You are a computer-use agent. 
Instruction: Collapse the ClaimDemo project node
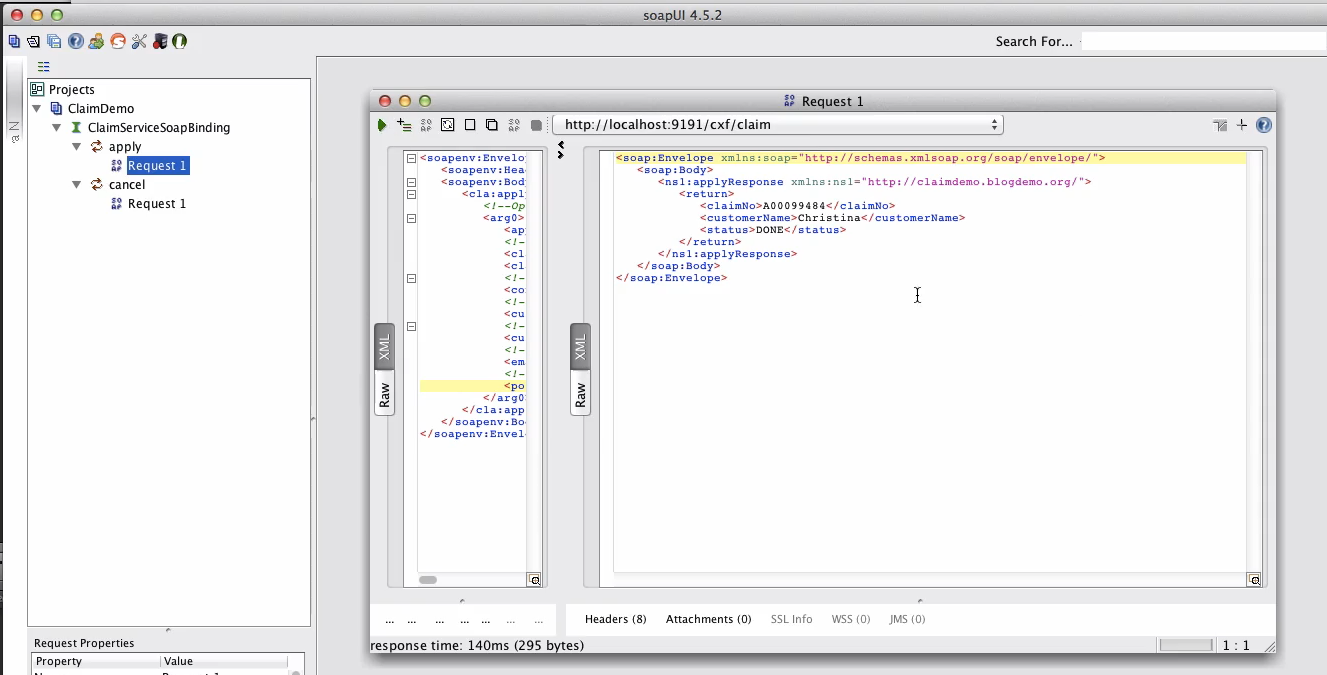coord(37,108)
